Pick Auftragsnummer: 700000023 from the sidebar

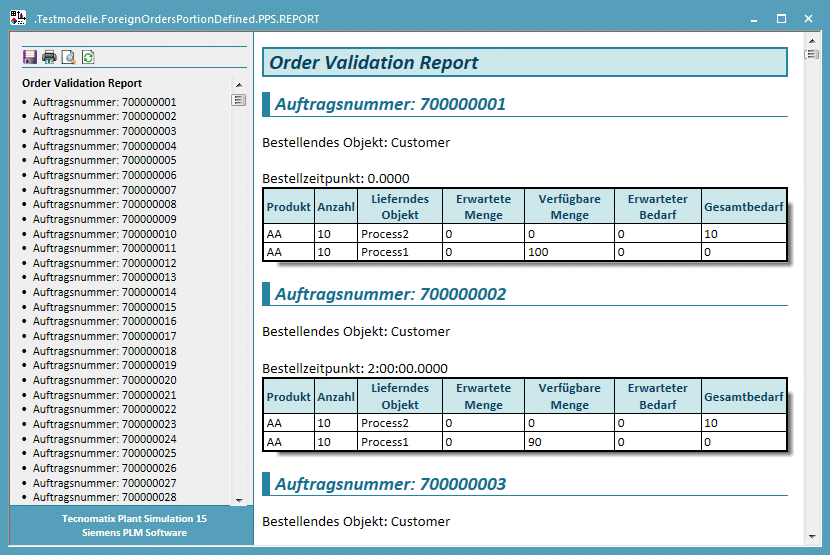[x=104, y=424]
